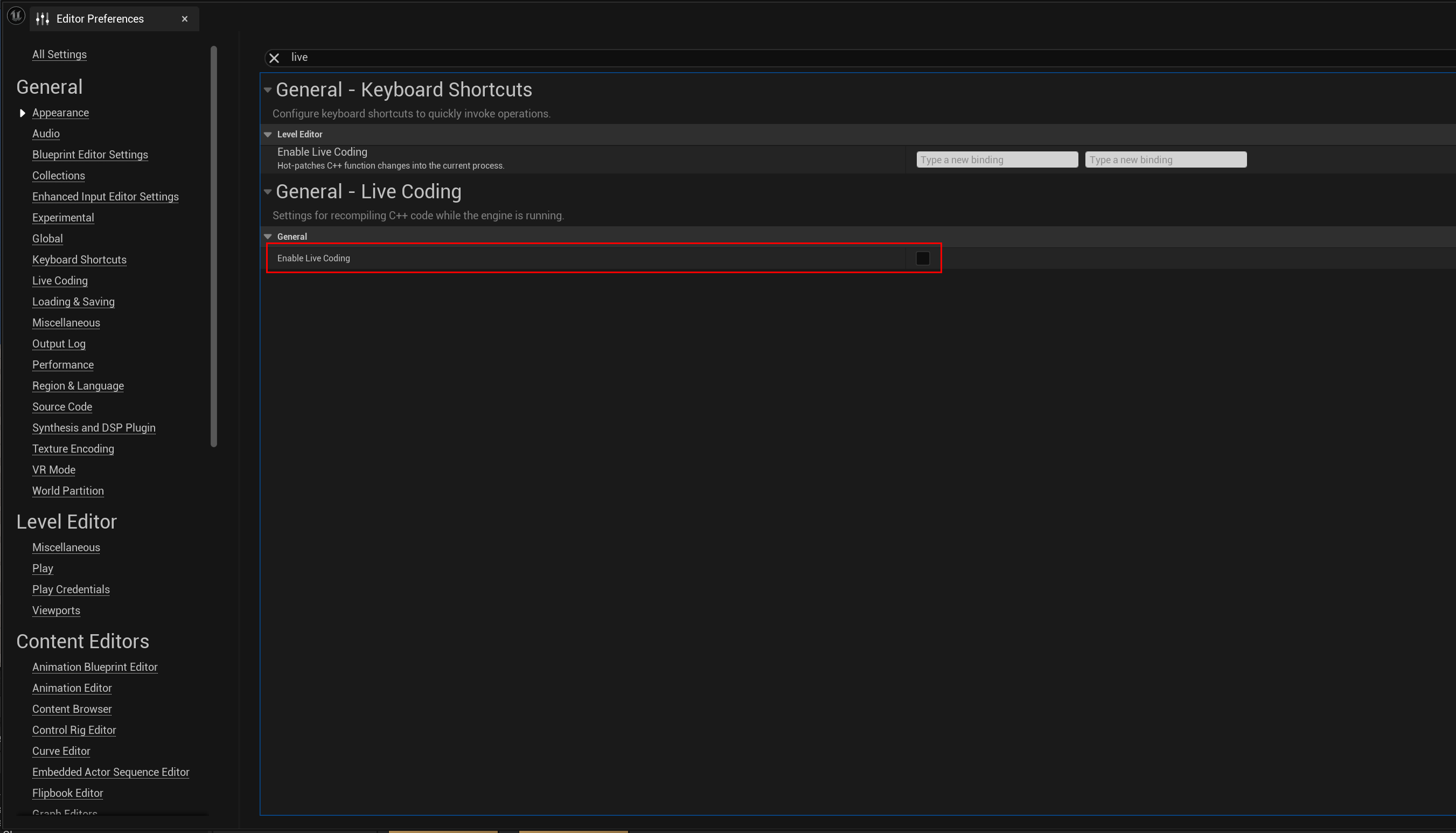Click the sidebar vertical scrollbar

point(214,246)
